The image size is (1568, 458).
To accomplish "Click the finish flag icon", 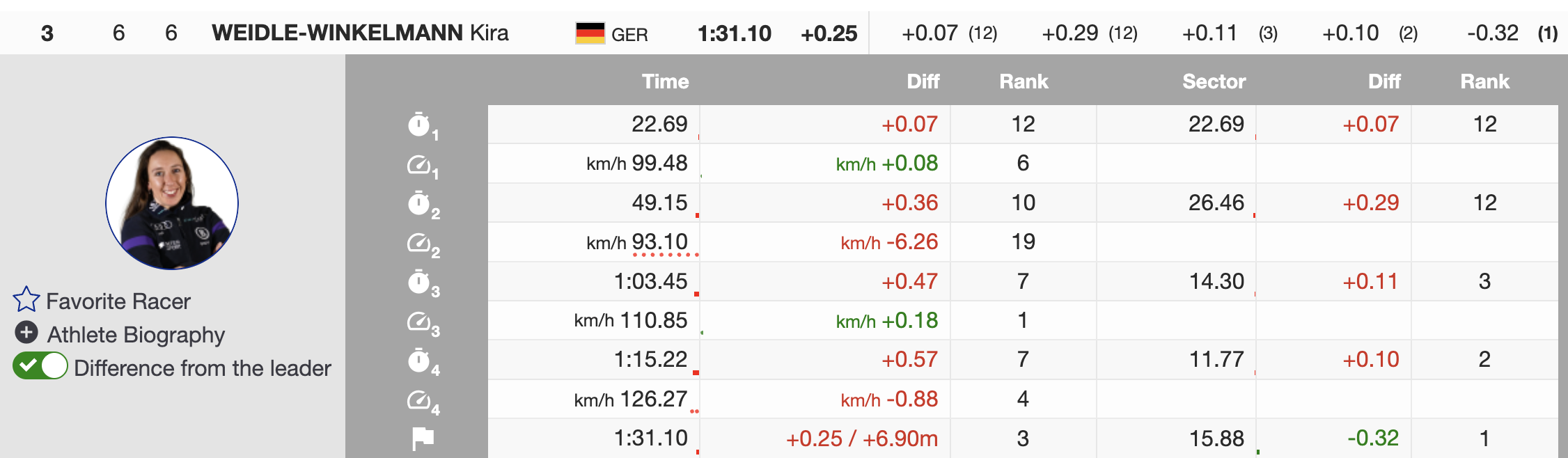I will 423,439.
